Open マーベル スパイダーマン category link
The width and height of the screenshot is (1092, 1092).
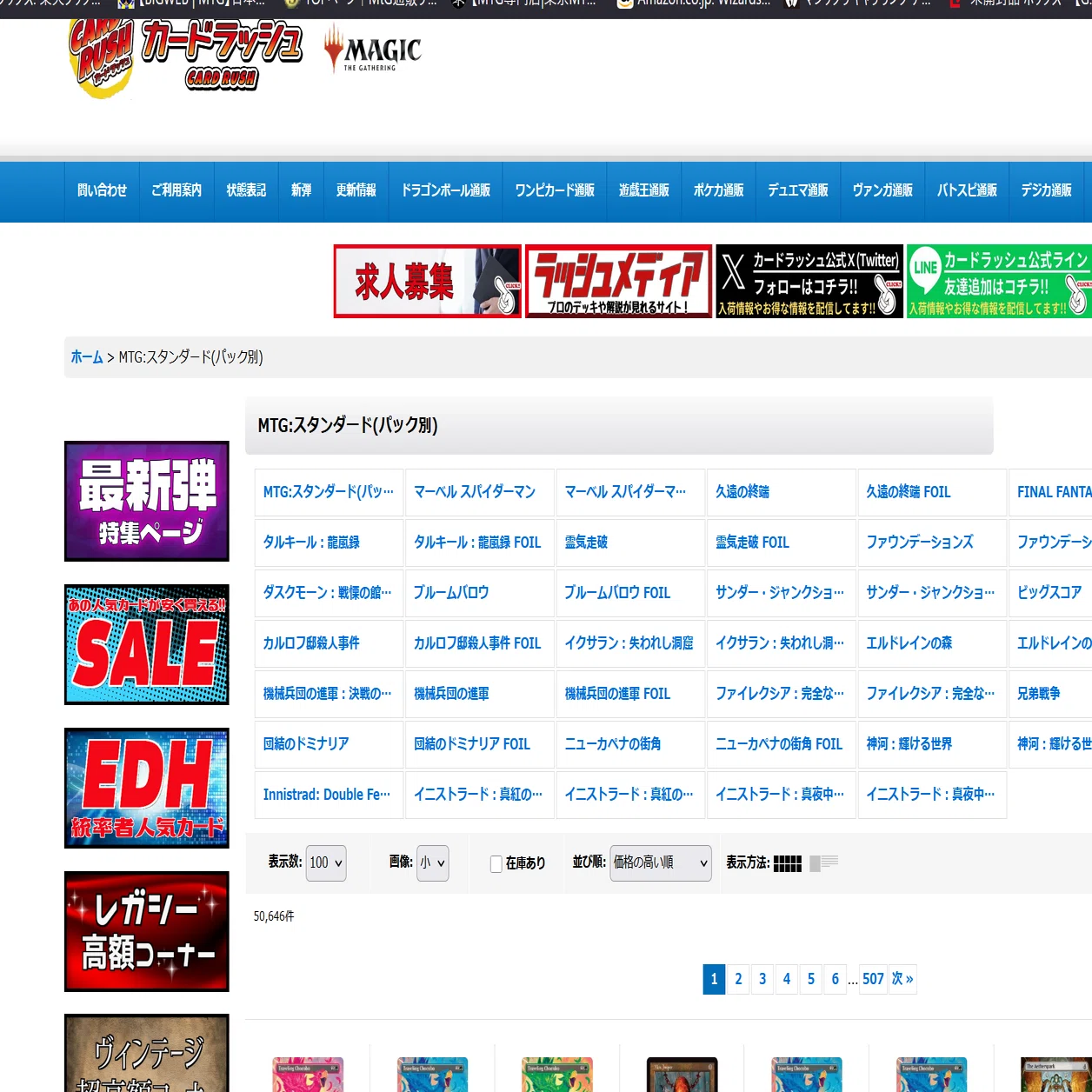pyautogui.click(x=479, y=492)
